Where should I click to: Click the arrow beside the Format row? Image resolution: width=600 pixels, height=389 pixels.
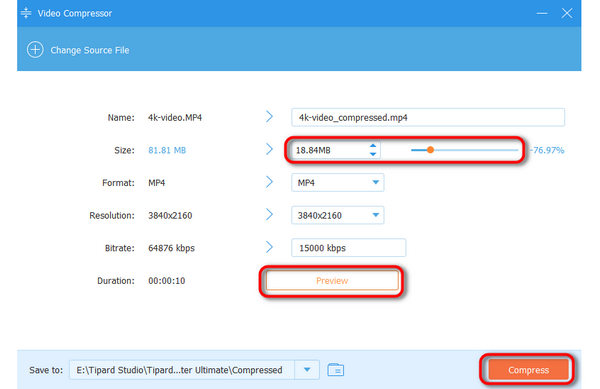pos(269,182)
